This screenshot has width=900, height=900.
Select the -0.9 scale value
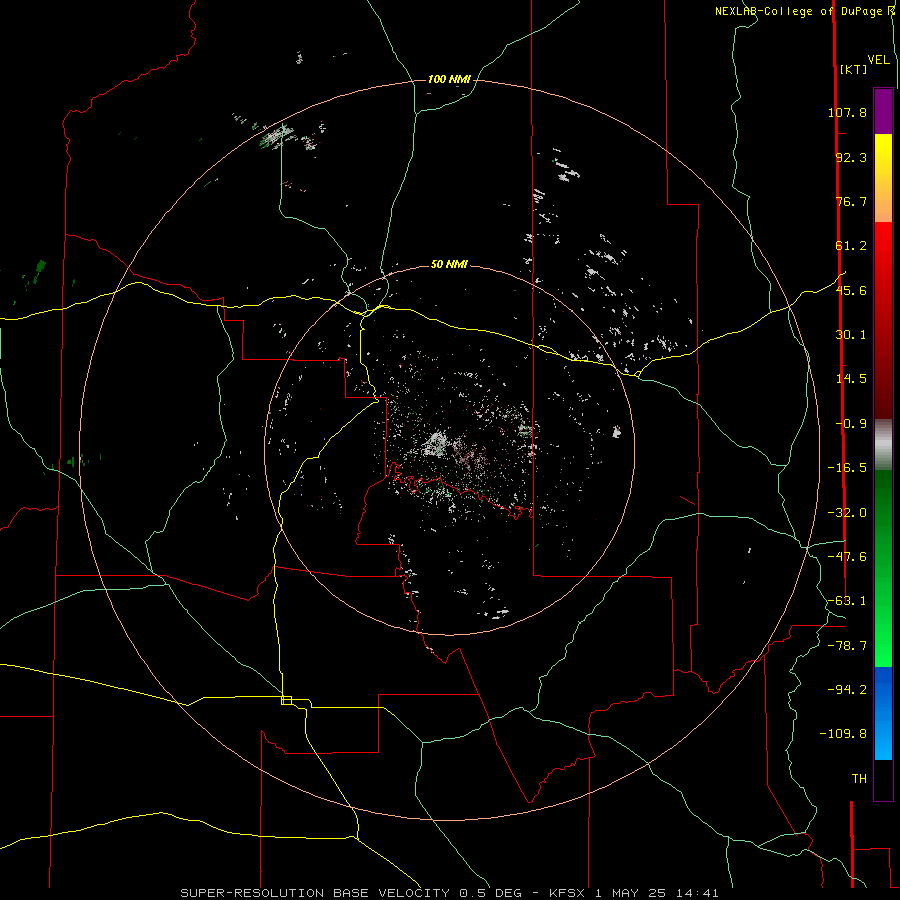click(x=851, y=424)
